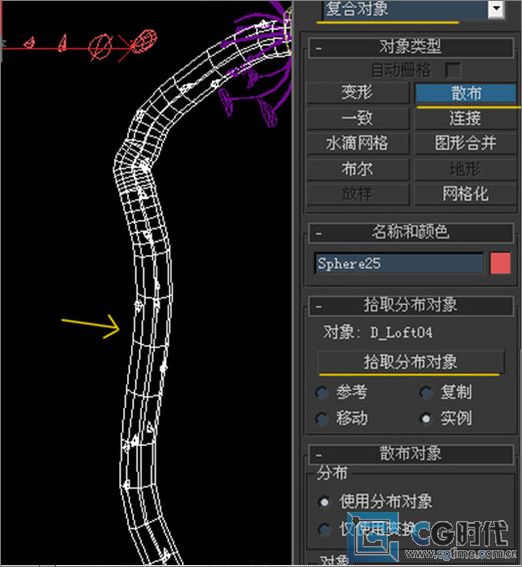The width and height of the screenshot is (522, 567).
Task: Select the 参考 radio option
Action: coord(342,392)
